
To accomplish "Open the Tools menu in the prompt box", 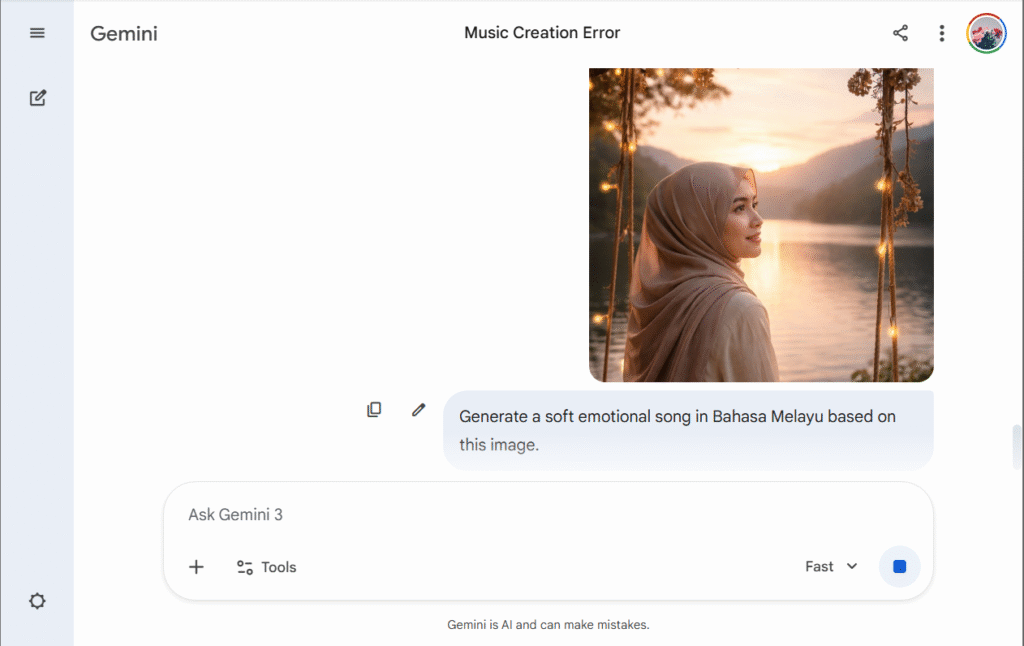I will 267,567.
